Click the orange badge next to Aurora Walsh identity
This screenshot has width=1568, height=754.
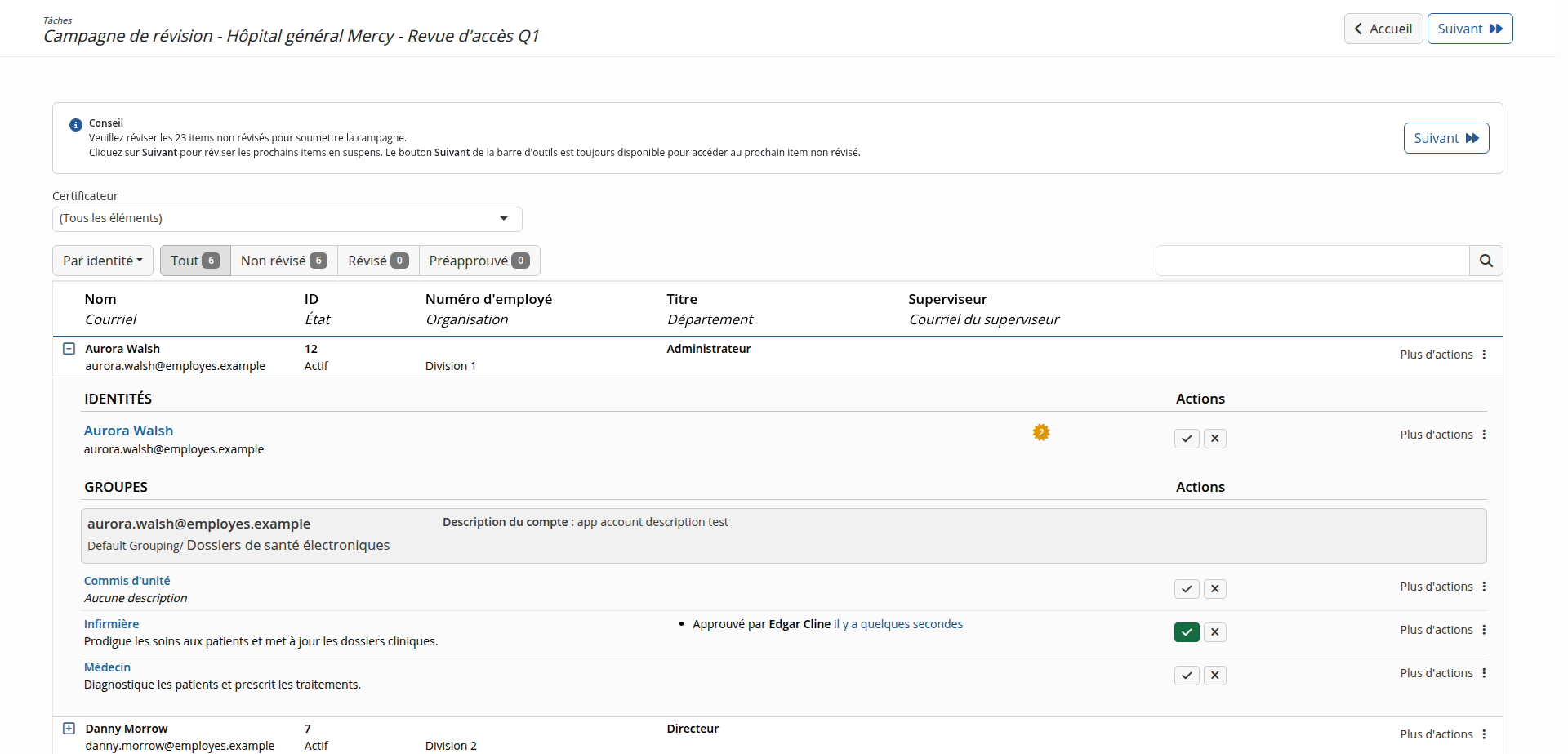coord(1041,432)
